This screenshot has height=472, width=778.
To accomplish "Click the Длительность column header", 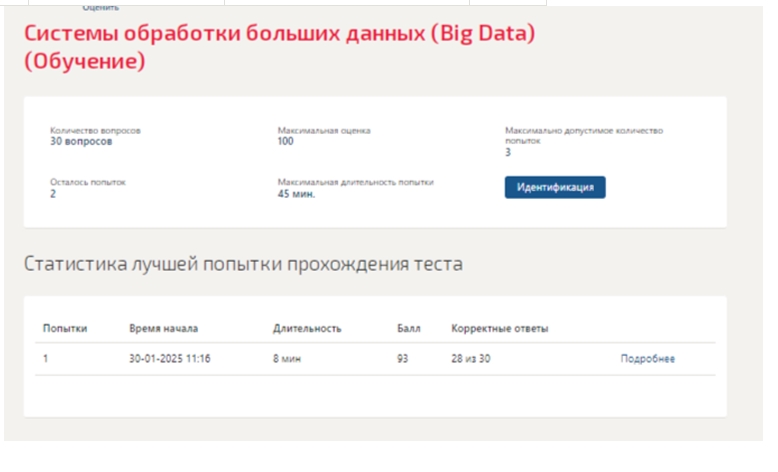I will pyautogui.click(x=307, y=328).
